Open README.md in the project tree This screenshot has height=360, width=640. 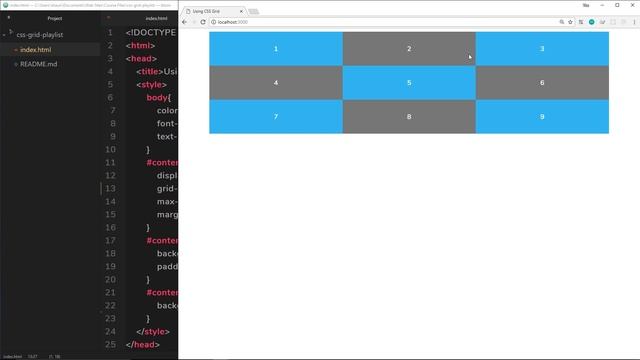(38, 64)
